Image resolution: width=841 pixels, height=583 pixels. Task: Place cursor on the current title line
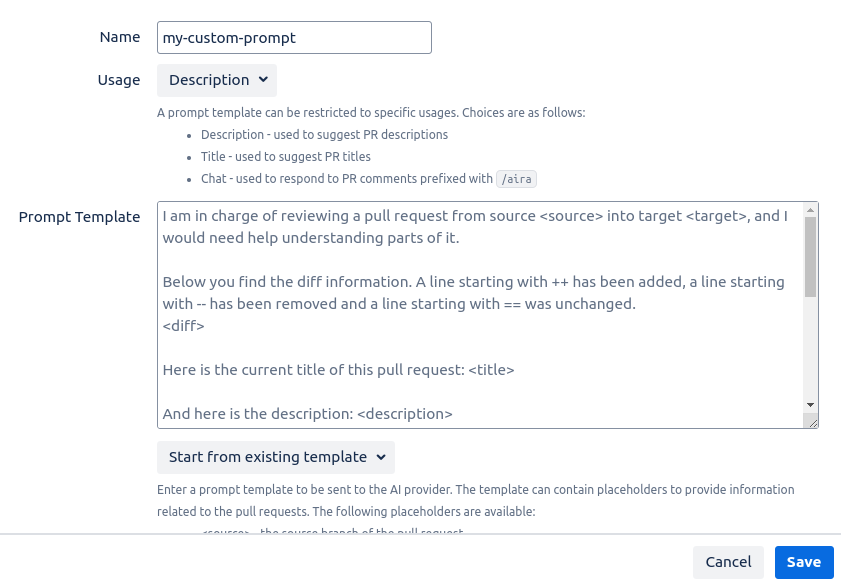point(338,370)
